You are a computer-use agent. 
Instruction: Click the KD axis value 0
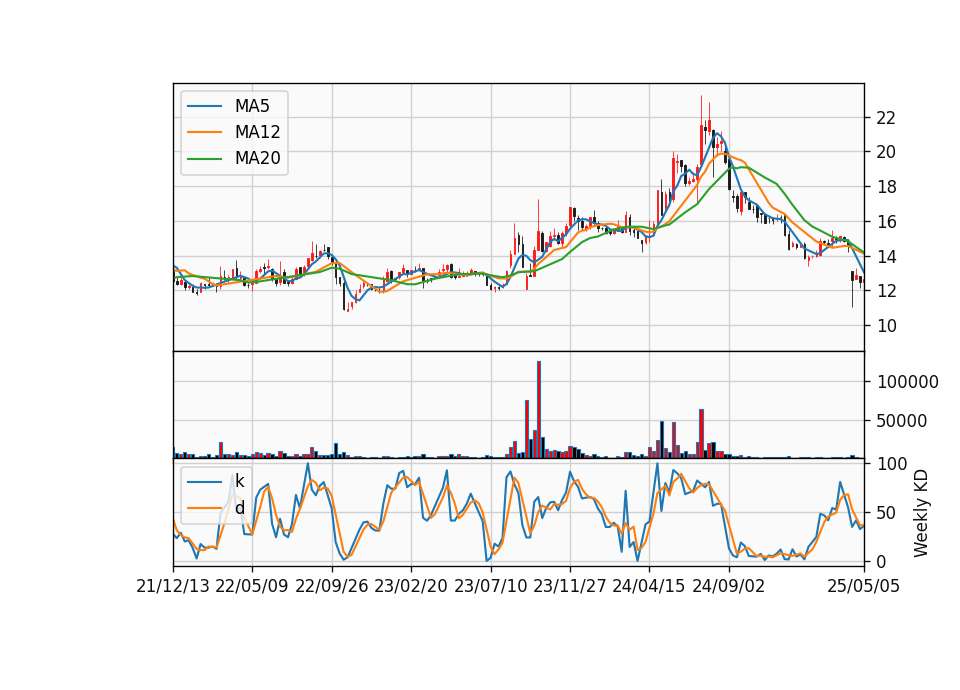[x=882, y=561]
